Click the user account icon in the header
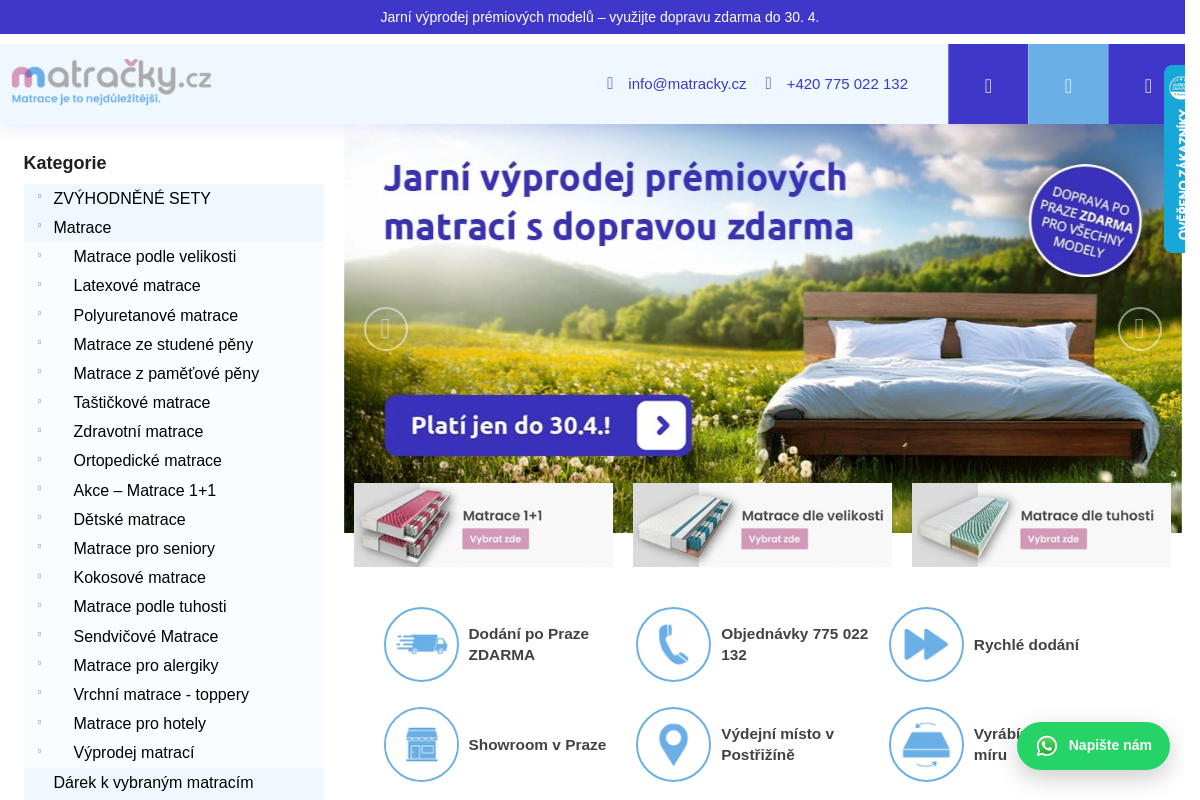The height and width of the screenshot is (800, 1200). (x=1068, y=84)
